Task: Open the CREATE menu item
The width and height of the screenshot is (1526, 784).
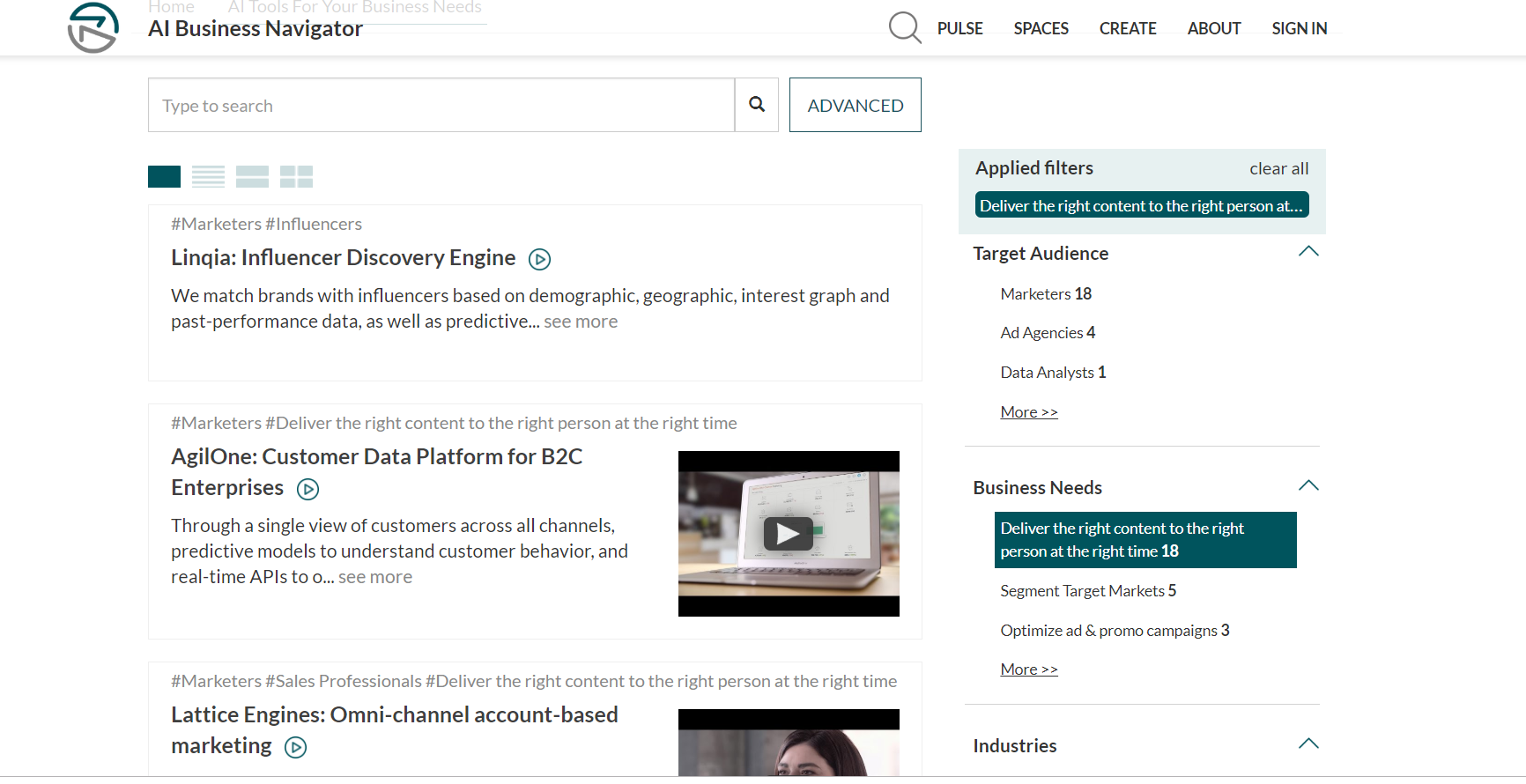Action: coord(1128,28)
